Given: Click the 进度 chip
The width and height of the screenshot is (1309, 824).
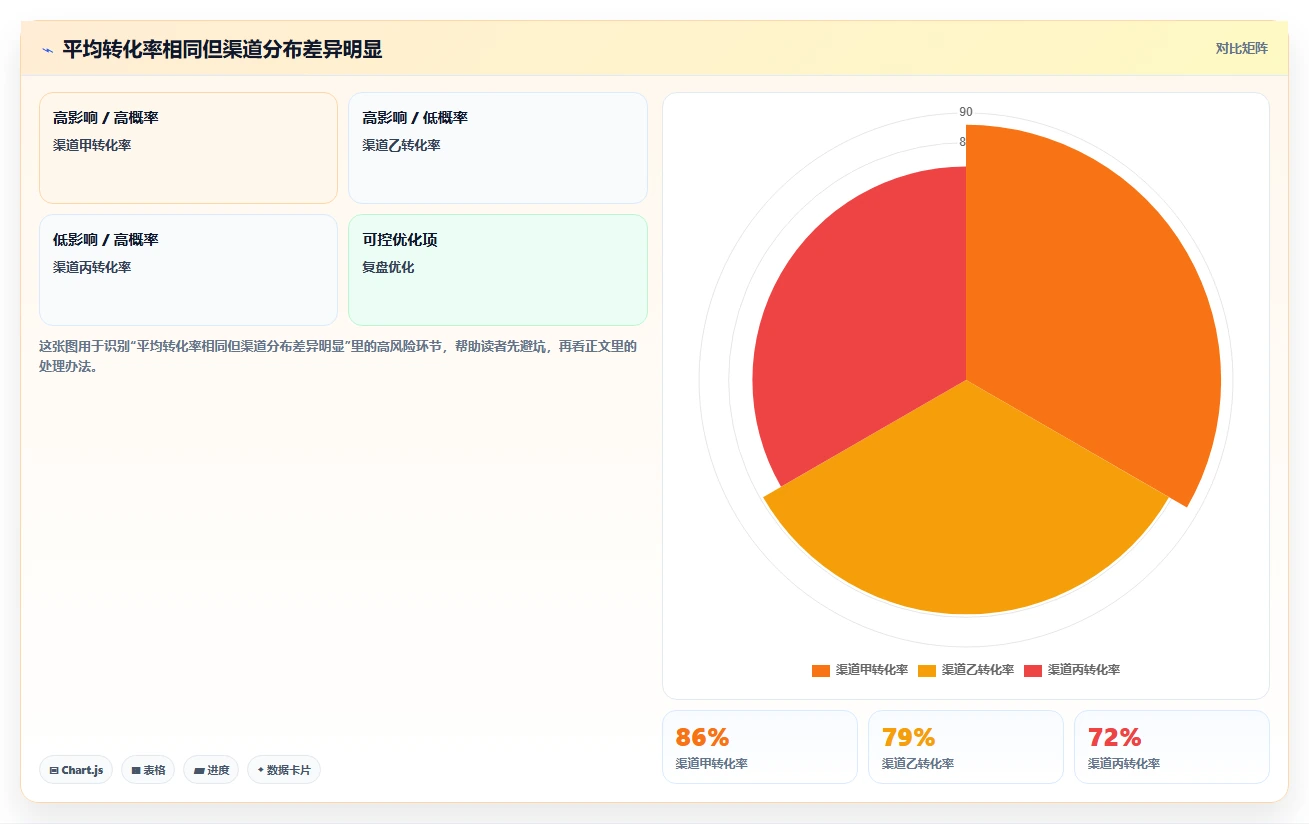Looking at the screenshot, I should pos(211,770).
